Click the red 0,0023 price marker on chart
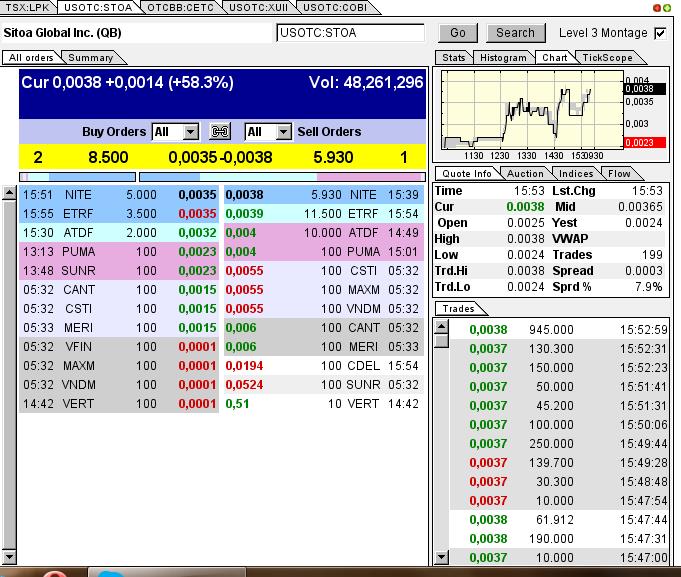 pyautogui.click(x=639, y=143)
